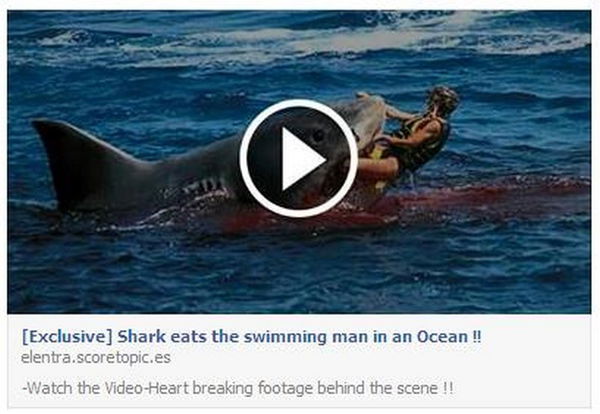Click the shark's teeth in the preview image
Screen dimensions: 600x414
[x=205, y=186]
